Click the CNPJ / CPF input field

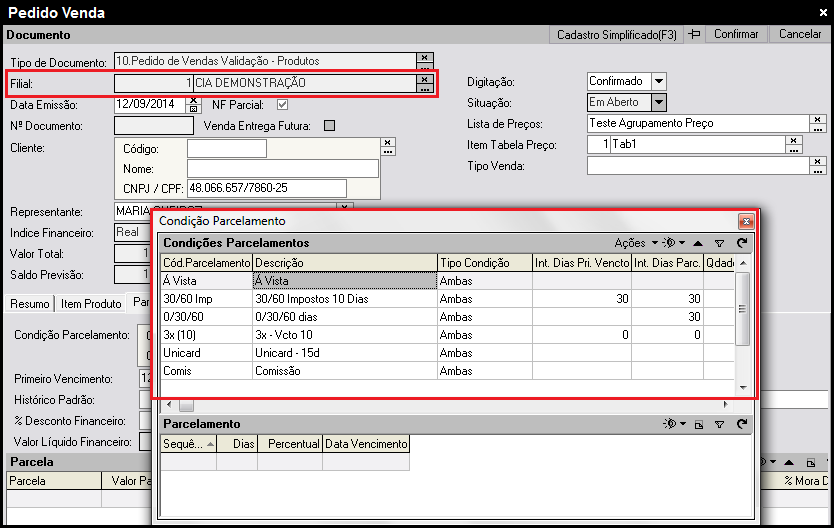(x=266, y=188)
